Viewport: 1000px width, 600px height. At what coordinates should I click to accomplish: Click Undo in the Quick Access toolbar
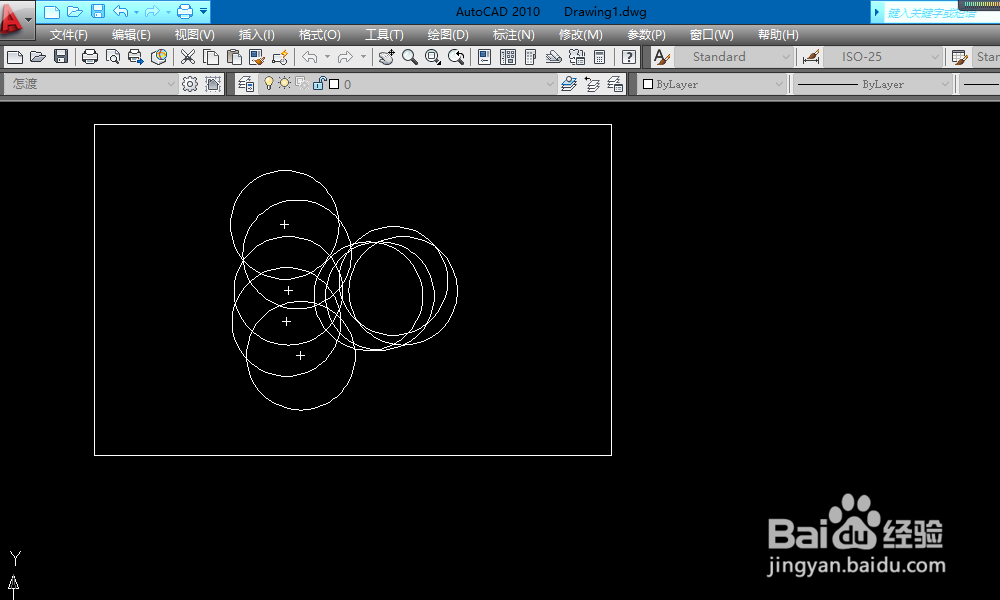point(121,11)
